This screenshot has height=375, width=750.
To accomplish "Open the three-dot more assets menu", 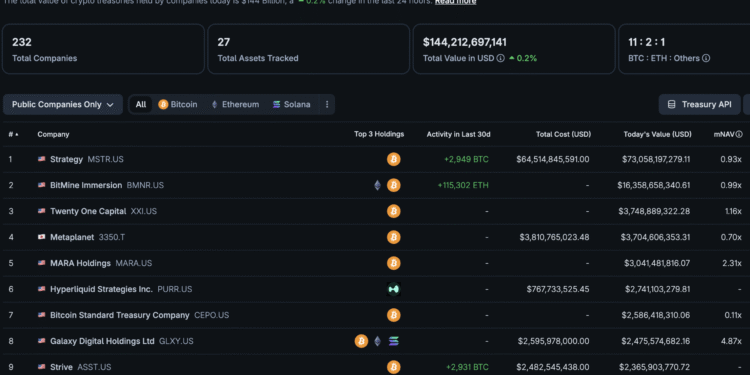I will (327, 104).
